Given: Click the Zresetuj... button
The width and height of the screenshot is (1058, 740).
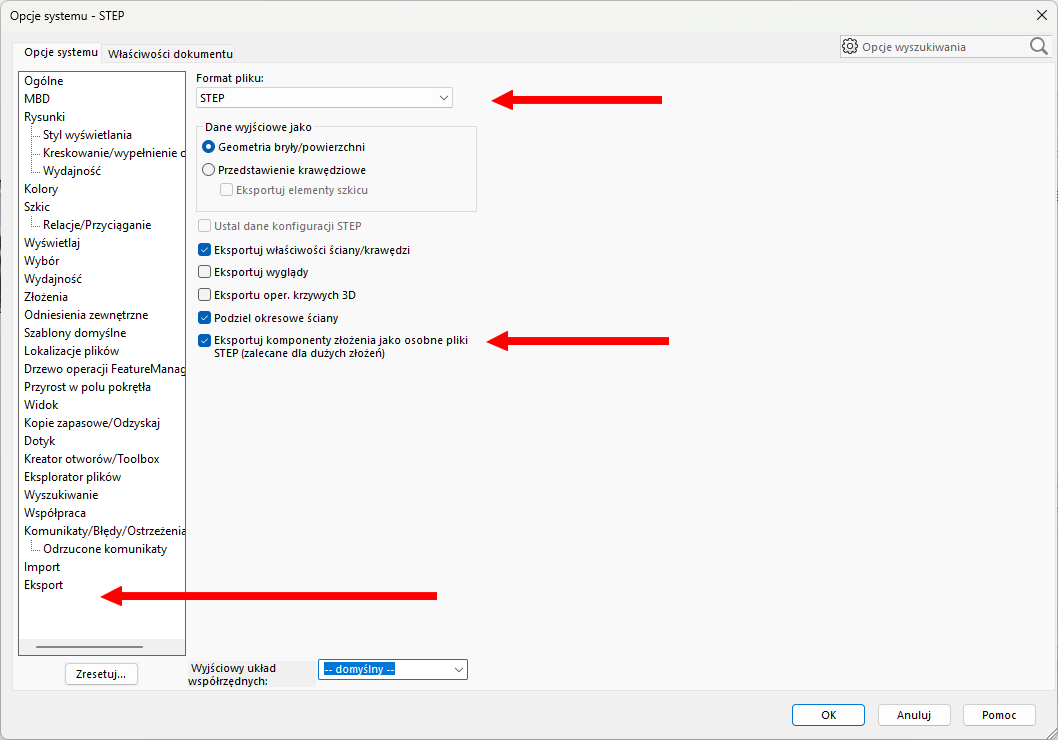Looking at the screenshot, I should point(101,674).
